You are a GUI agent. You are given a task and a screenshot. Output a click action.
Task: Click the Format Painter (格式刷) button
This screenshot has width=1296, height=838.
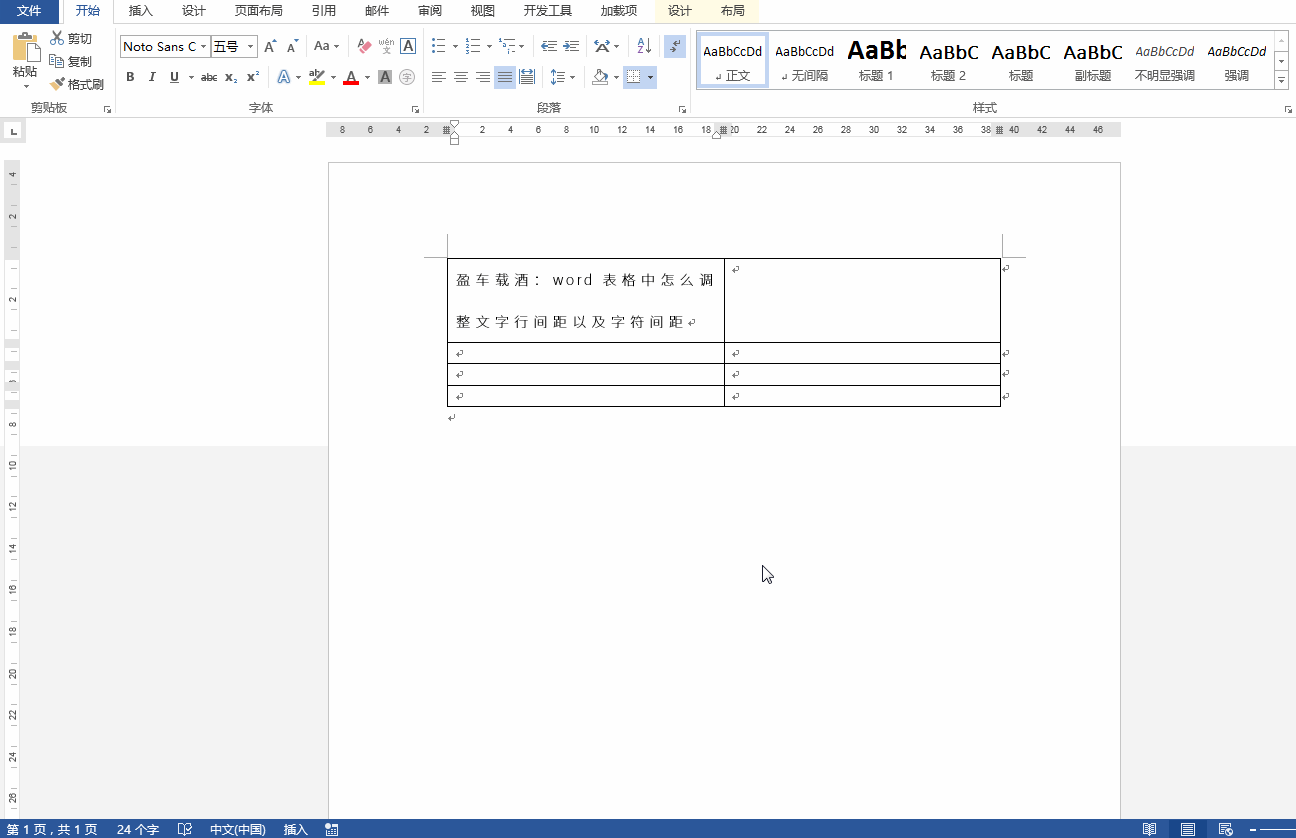click(x=77, y=85)
